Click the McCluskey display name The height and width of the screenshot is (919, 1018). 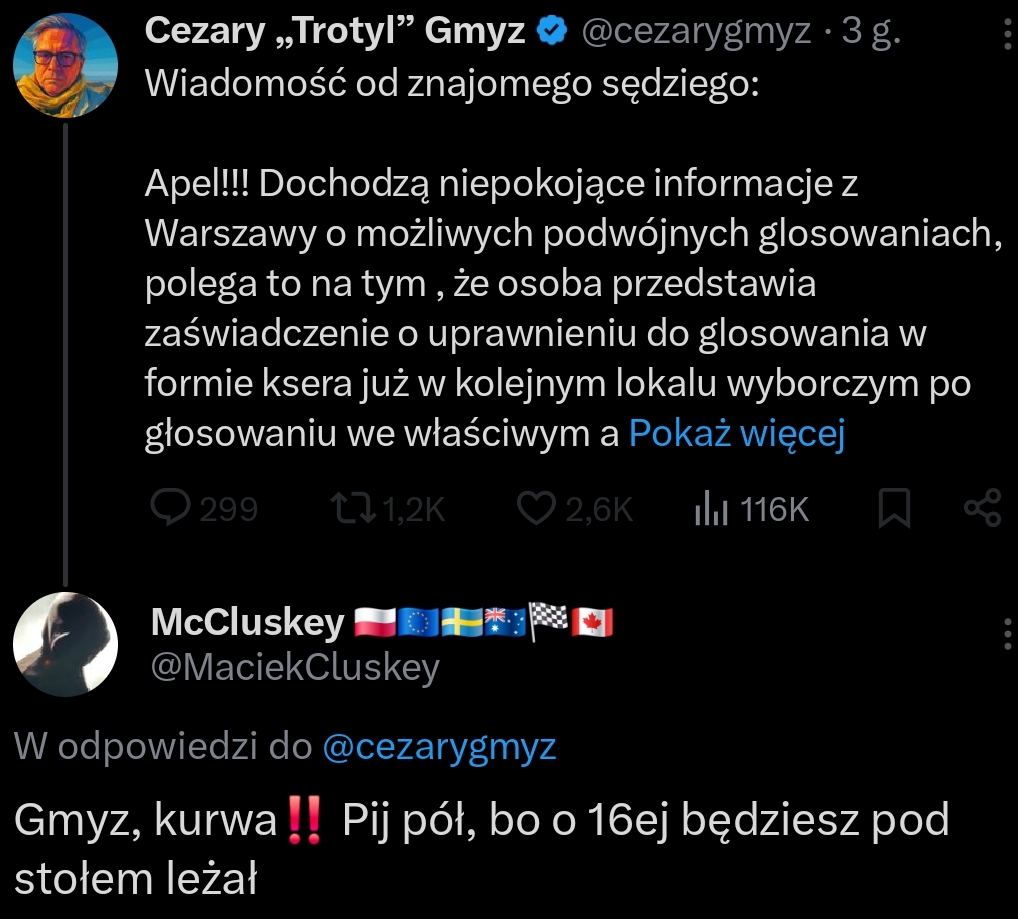[x=247, y=622]
